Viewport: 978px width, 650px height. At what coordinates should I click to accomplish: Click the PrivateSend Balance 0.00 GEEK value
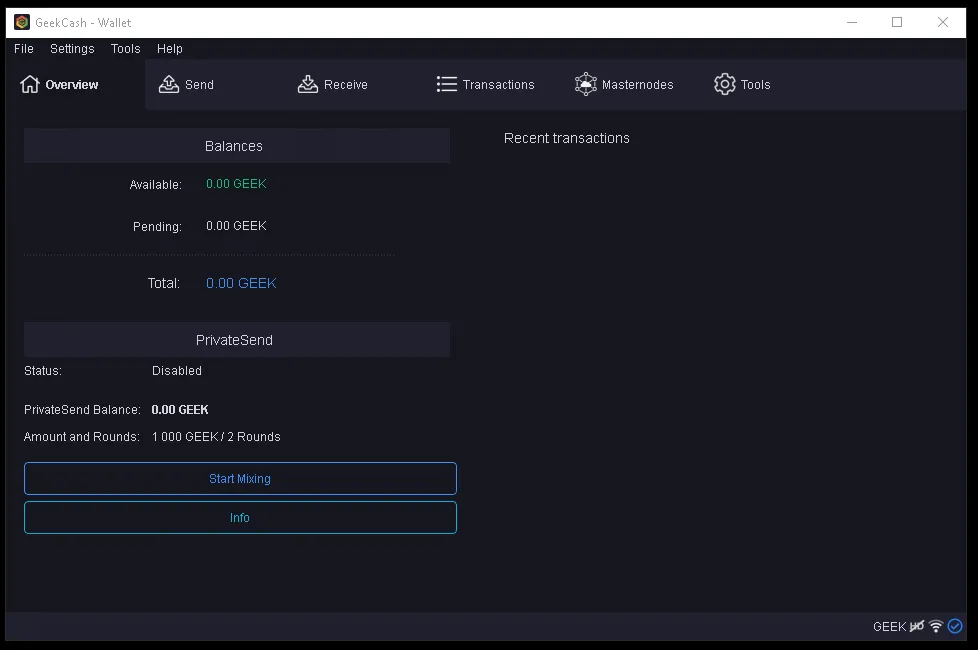tap(180, 410)
